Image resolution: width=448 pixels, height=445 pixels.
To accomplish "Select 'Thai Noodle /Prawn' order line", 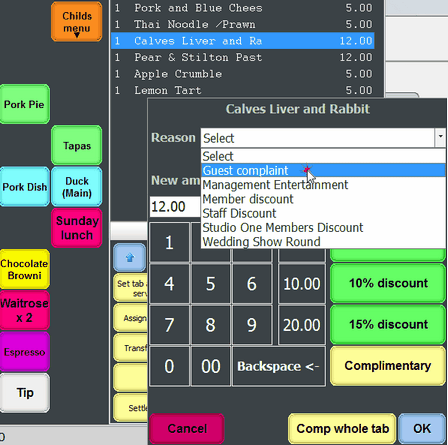I will [x=243, y=24].
